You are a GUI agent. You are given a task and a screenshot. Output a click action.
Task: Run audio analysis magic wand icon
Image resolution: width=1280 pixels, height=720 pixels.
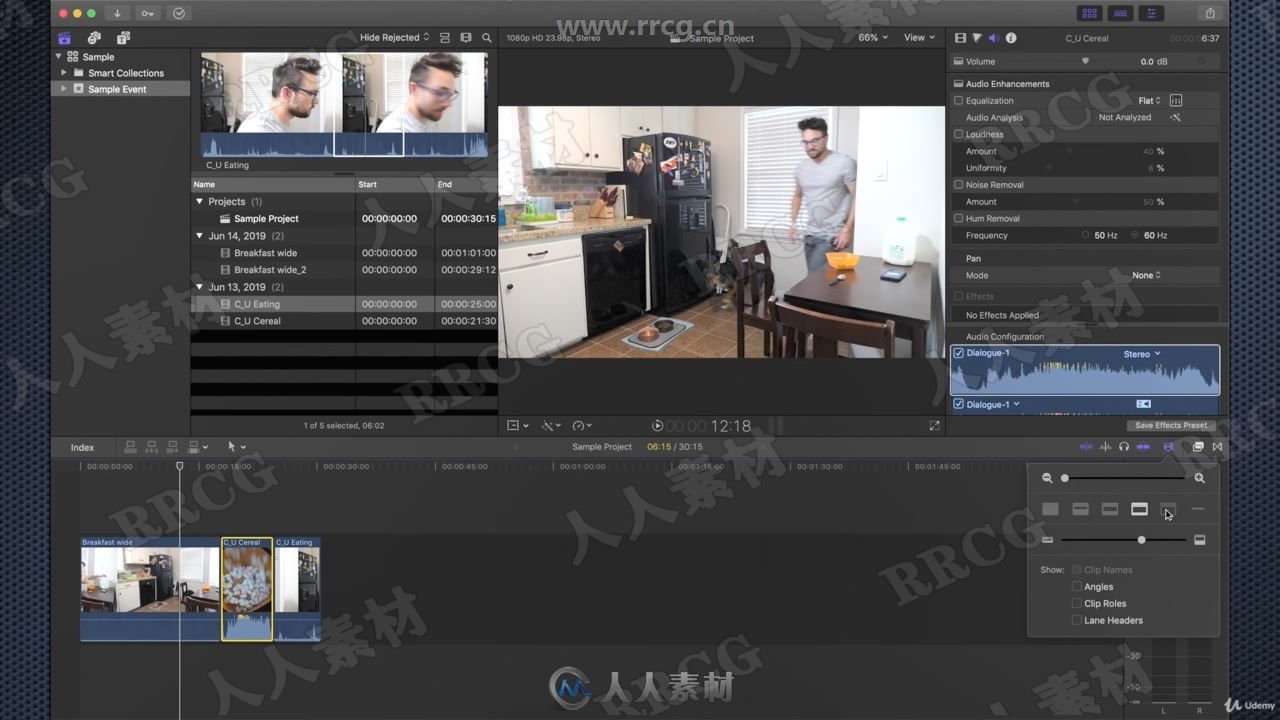[x=1176, y=117]
